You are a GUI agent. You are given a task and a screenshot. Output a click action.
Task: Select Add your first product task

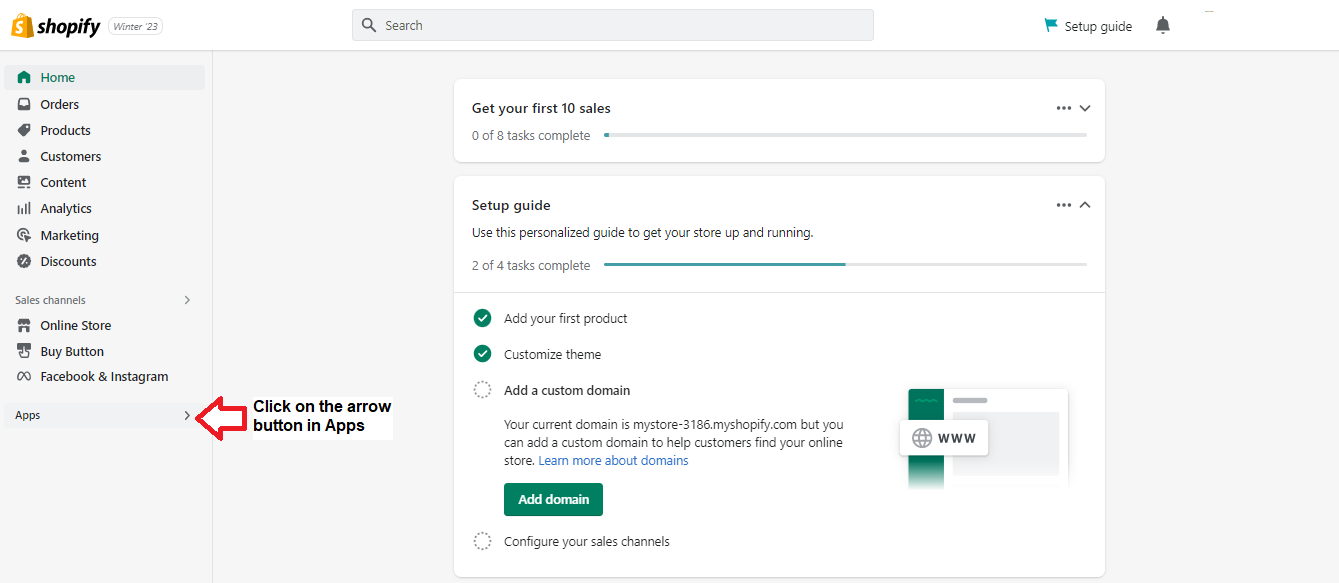click(566, 318)
